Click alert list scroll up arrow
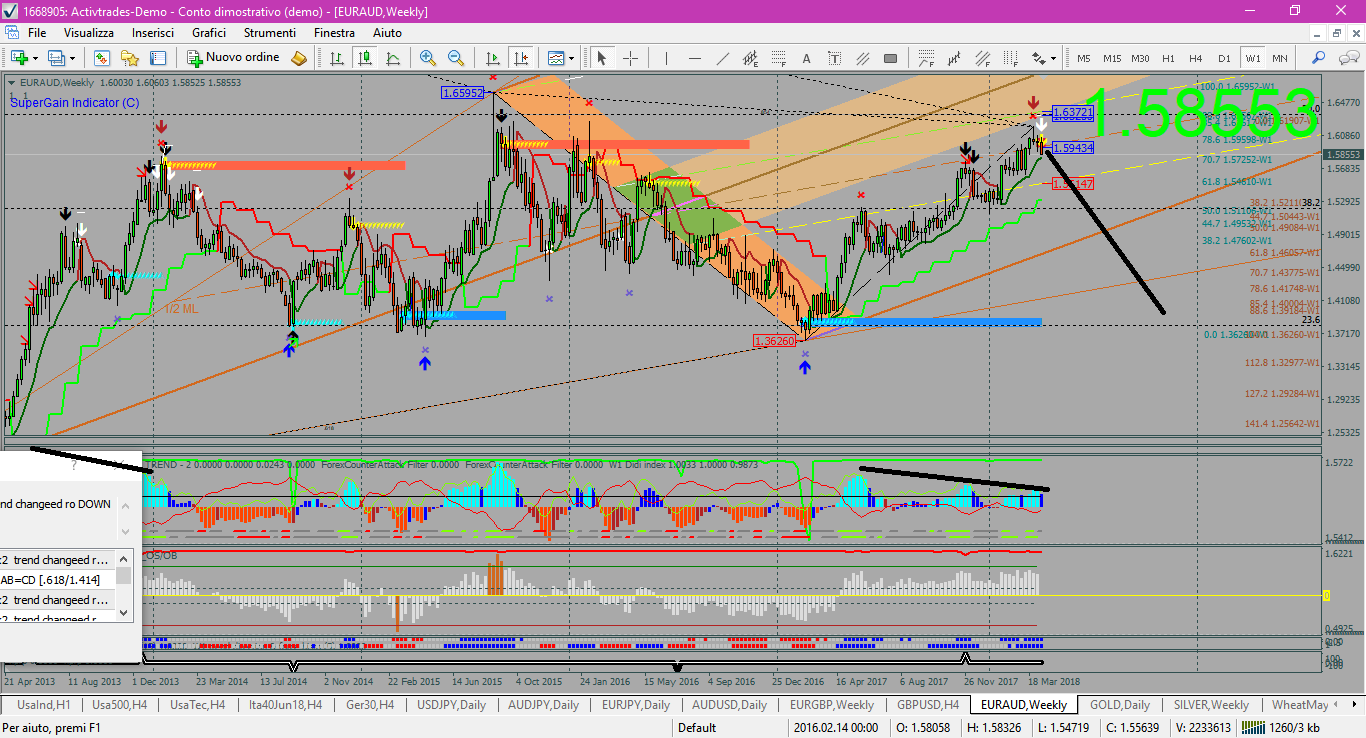 pyautogui.click(x=125, y=560)
